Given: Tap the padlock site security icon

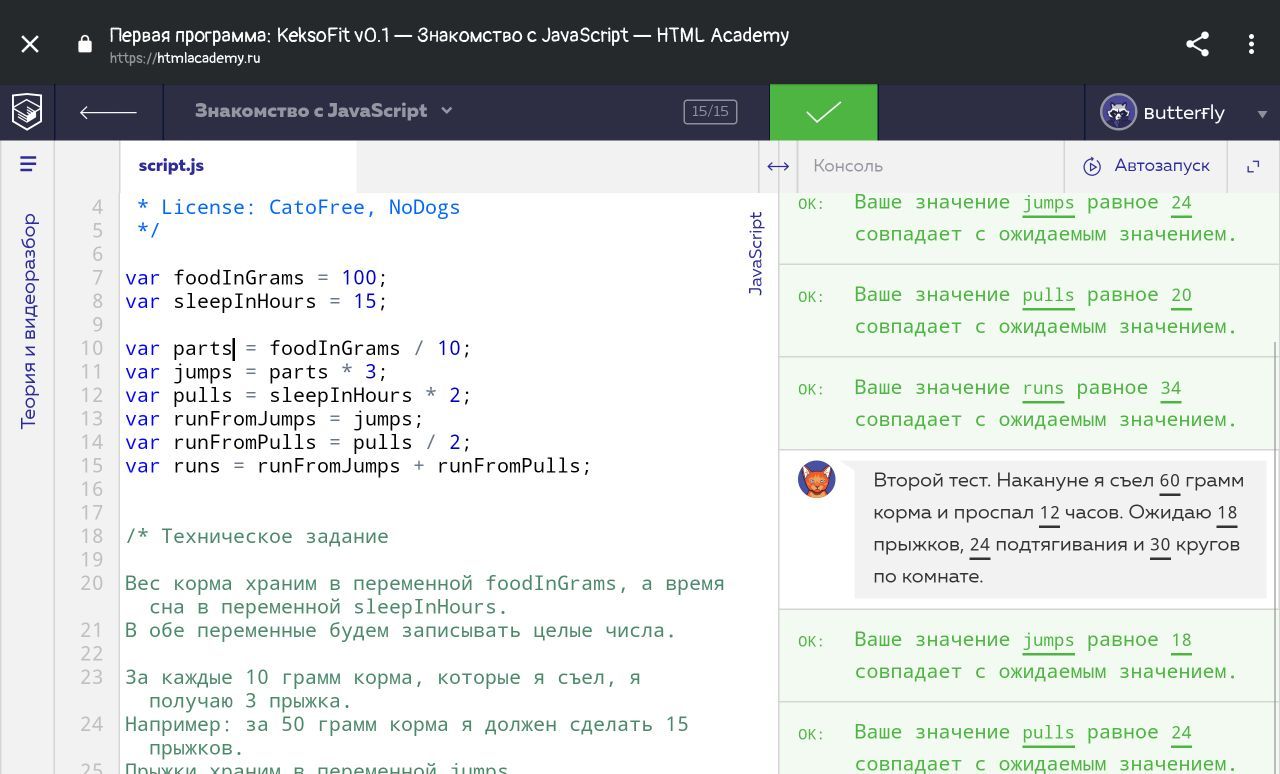Looking at the screenshot, I should (85, 44).
